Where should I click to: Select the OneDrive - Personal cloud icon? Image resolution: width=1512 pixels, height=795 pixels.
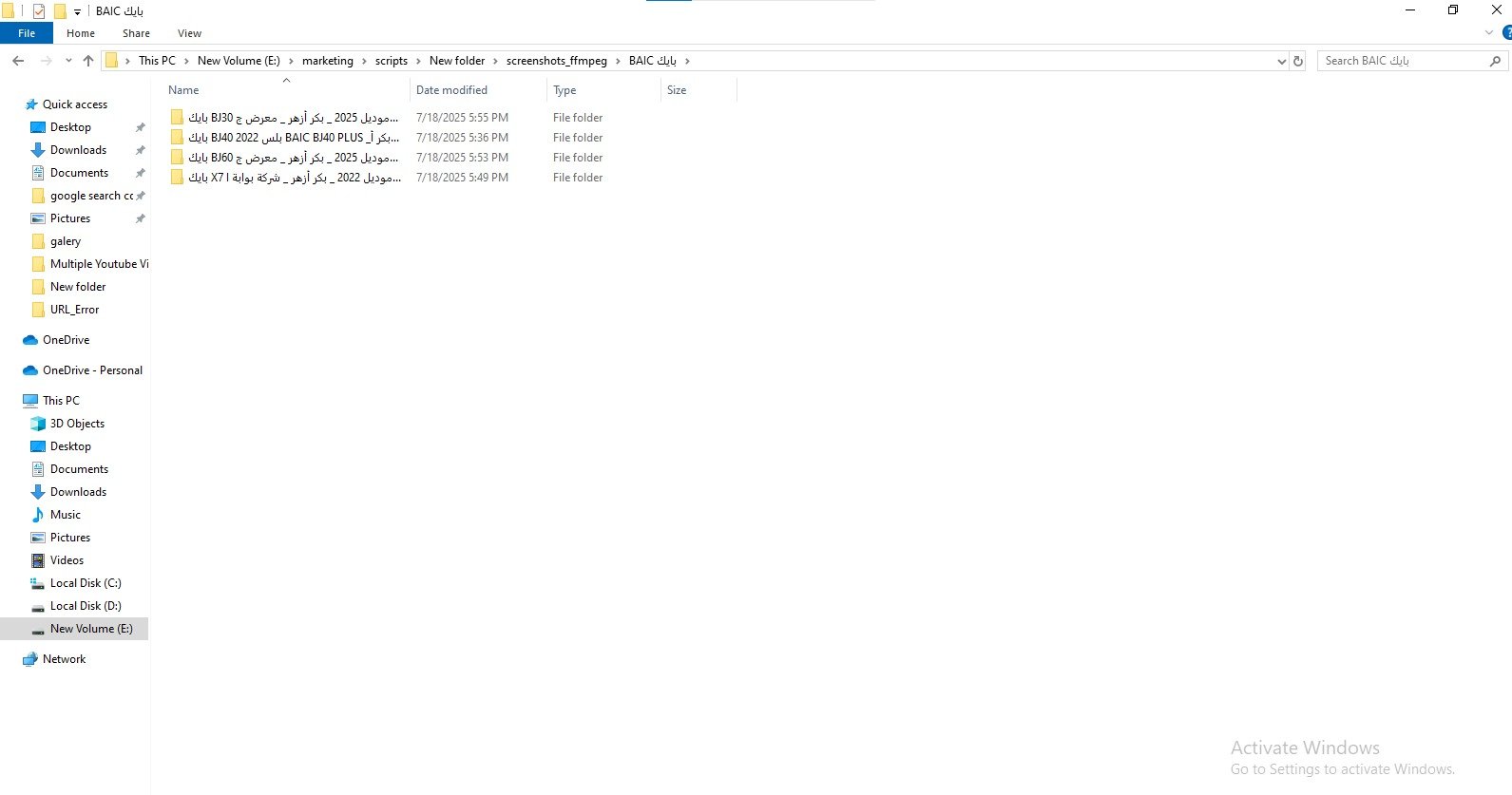30,370
